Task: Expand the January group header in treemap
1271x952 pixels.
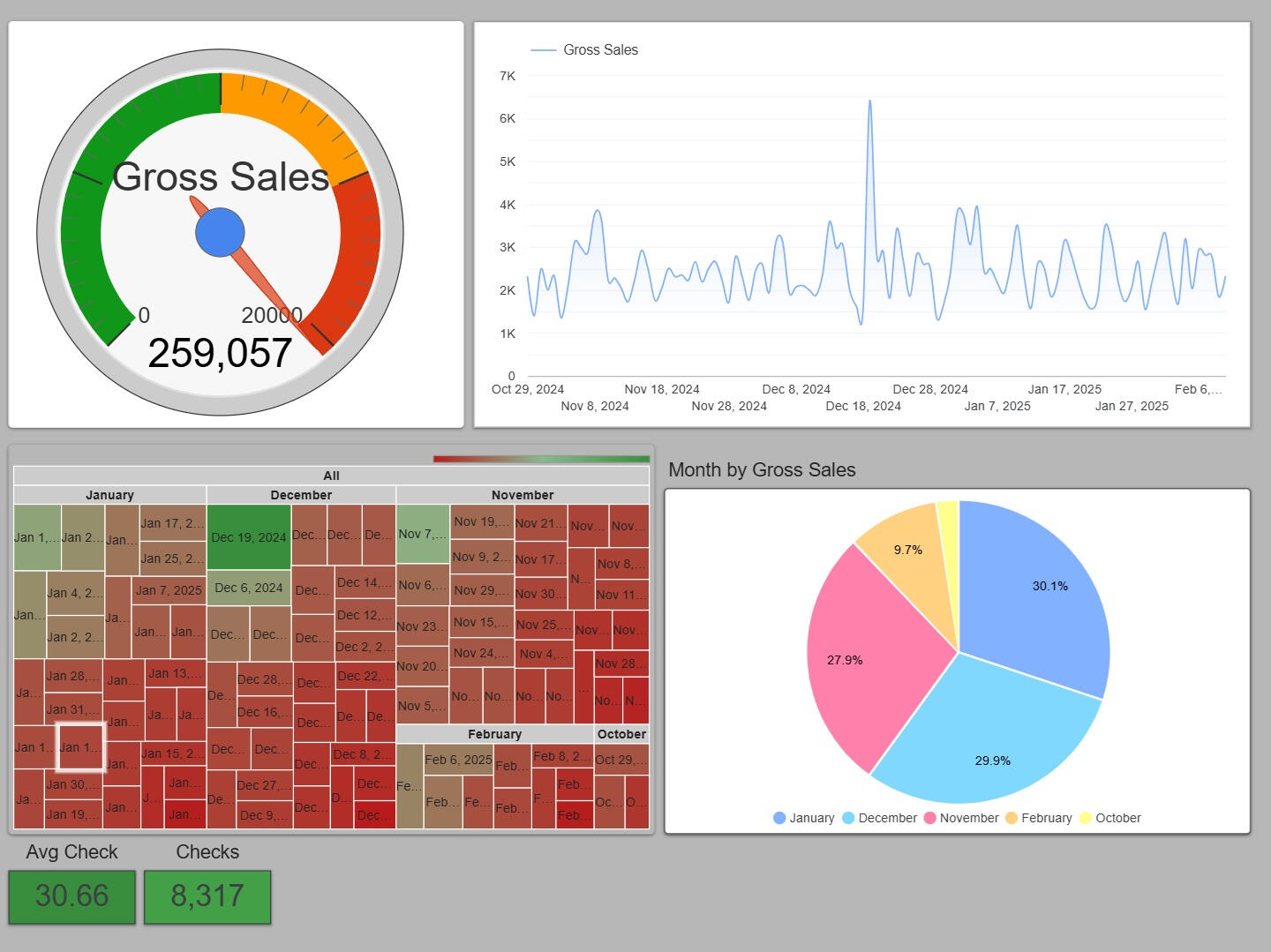Action: tap(110, 495)
